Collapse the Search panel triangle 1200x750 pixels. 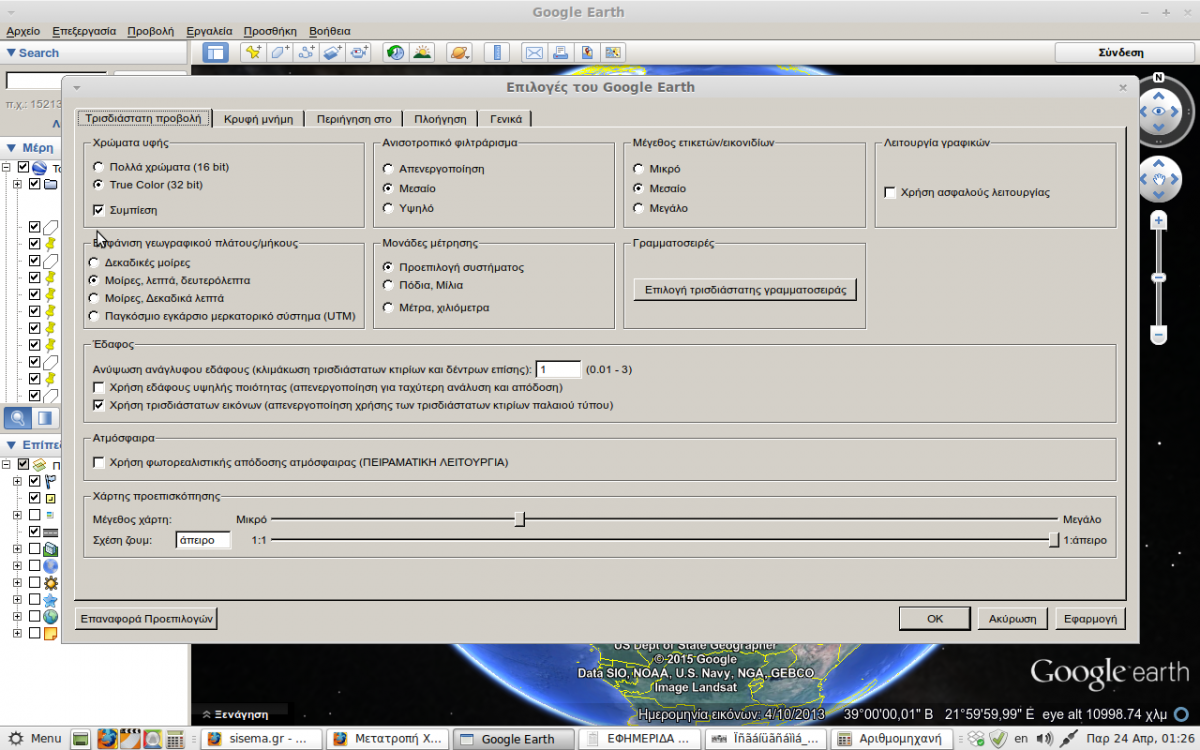click(x=11, y=53)
